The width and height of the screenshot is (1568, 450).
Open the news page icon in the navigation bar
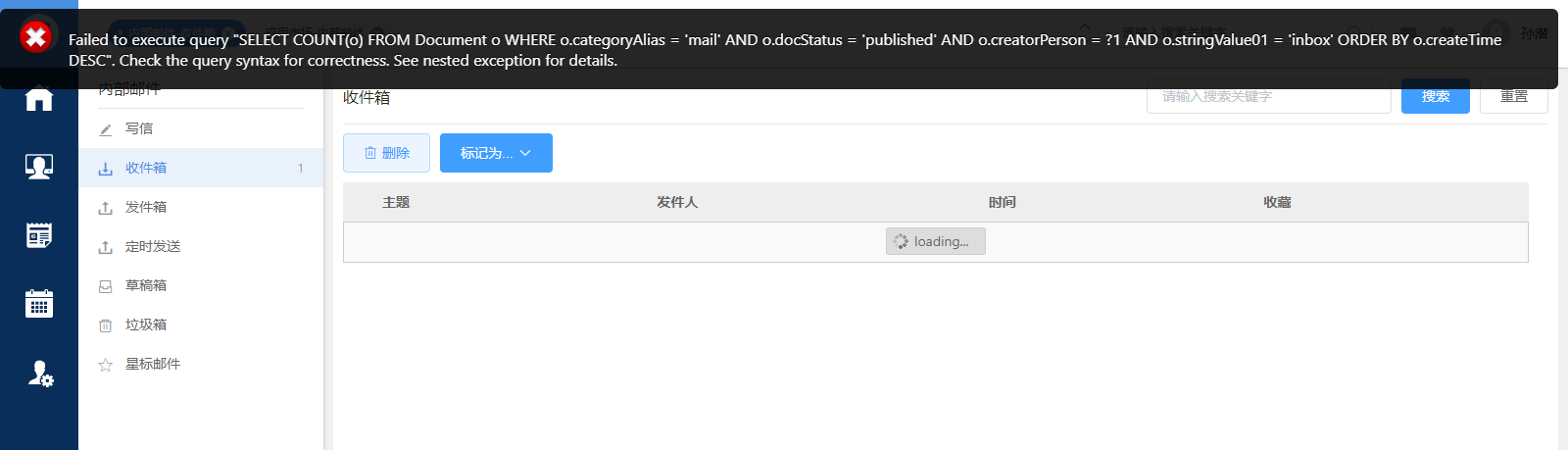[39, 235]
